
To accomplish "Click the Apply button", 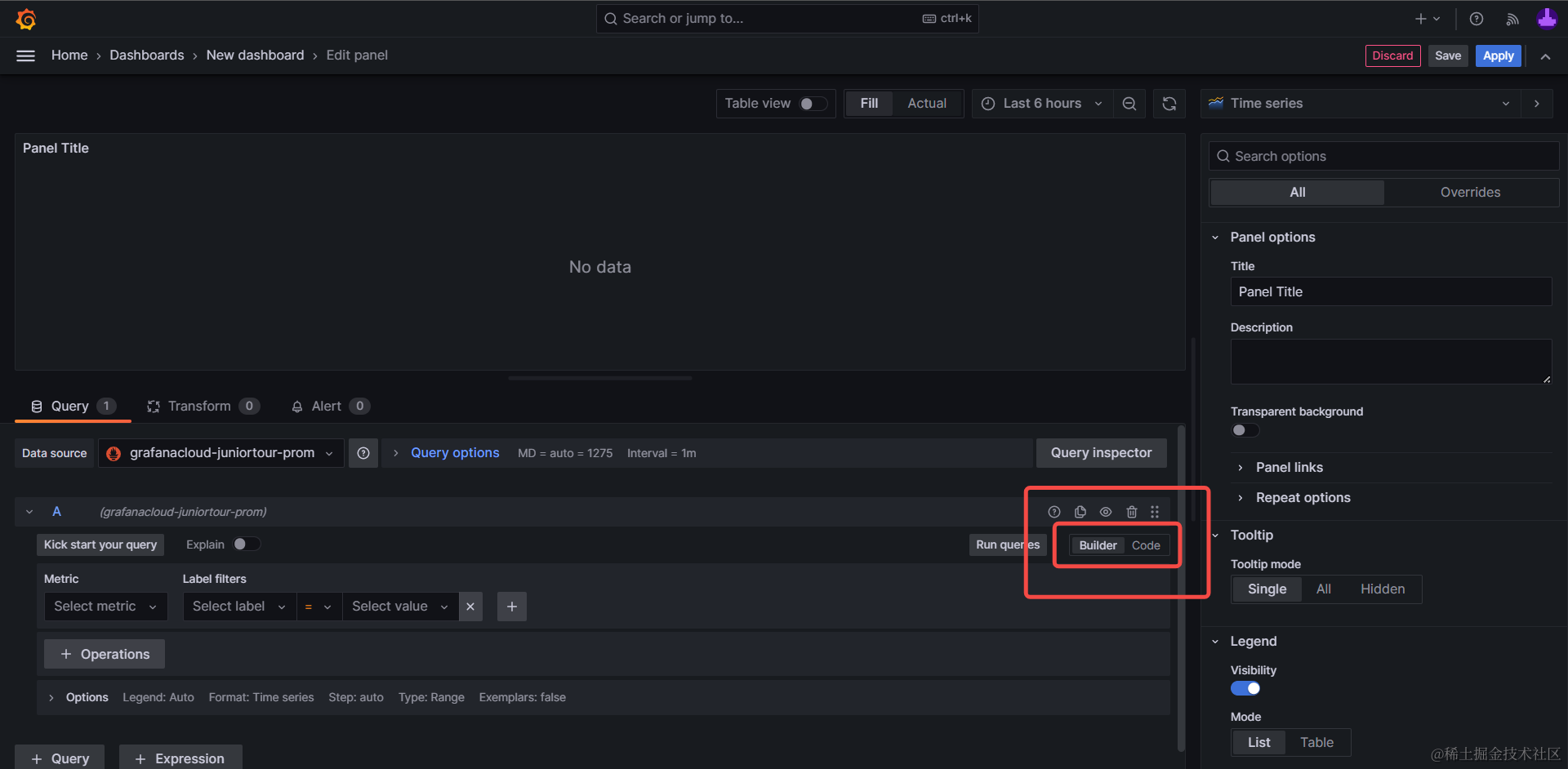I will [1498, 56].
